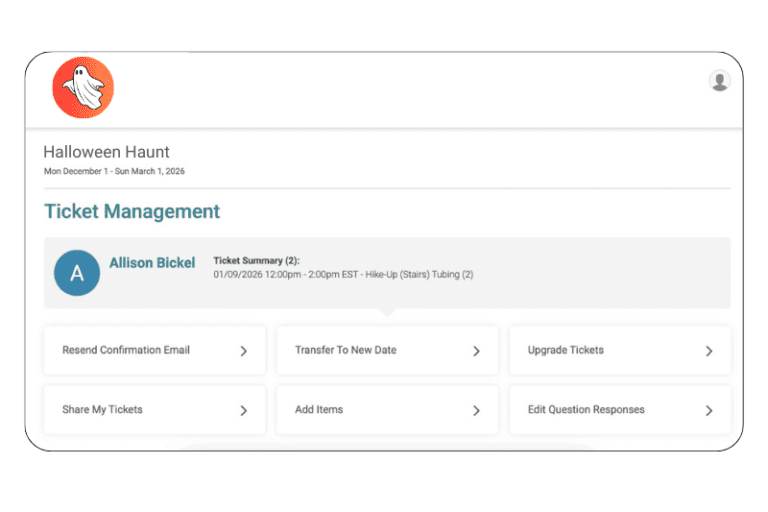
Task: Open the Edit Question Responses option
Action: click(586, 410)
